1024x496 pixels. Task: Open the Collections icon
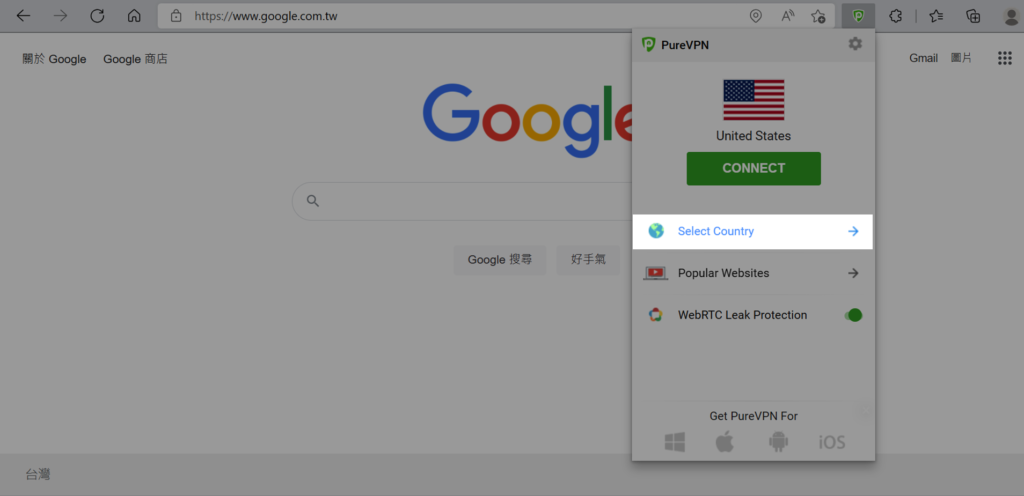[x=973, y=16]
